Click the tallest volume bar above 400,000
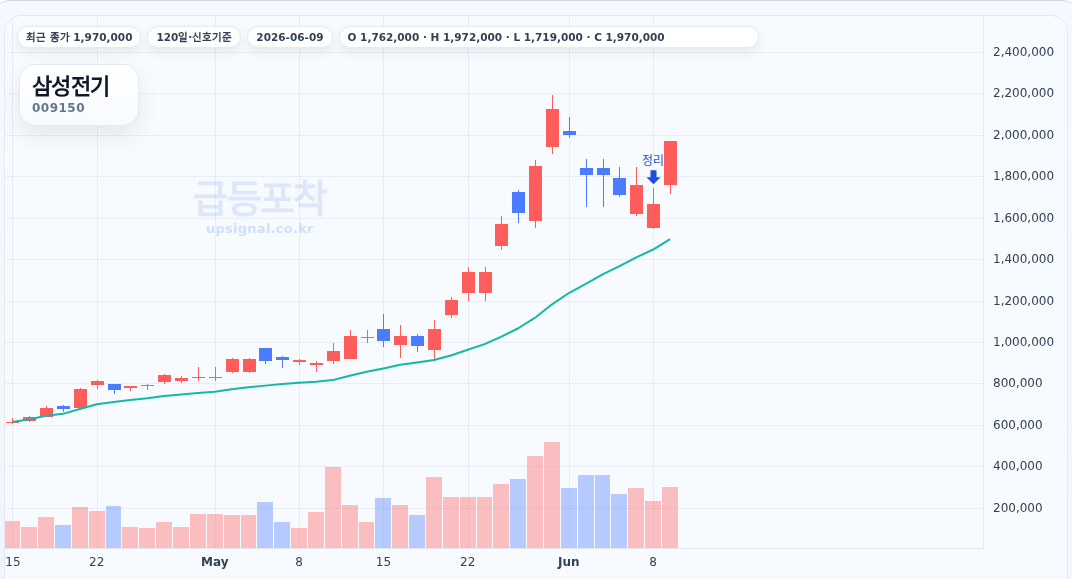Screen dimensions: 1072x579 552,495
